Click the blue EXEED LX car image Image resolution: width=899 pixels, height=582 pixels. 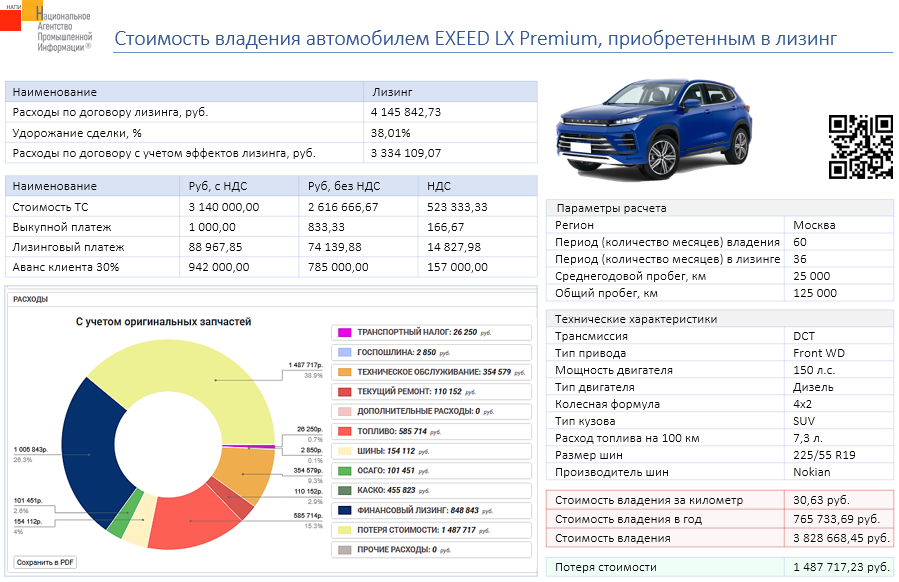point(654,128)
